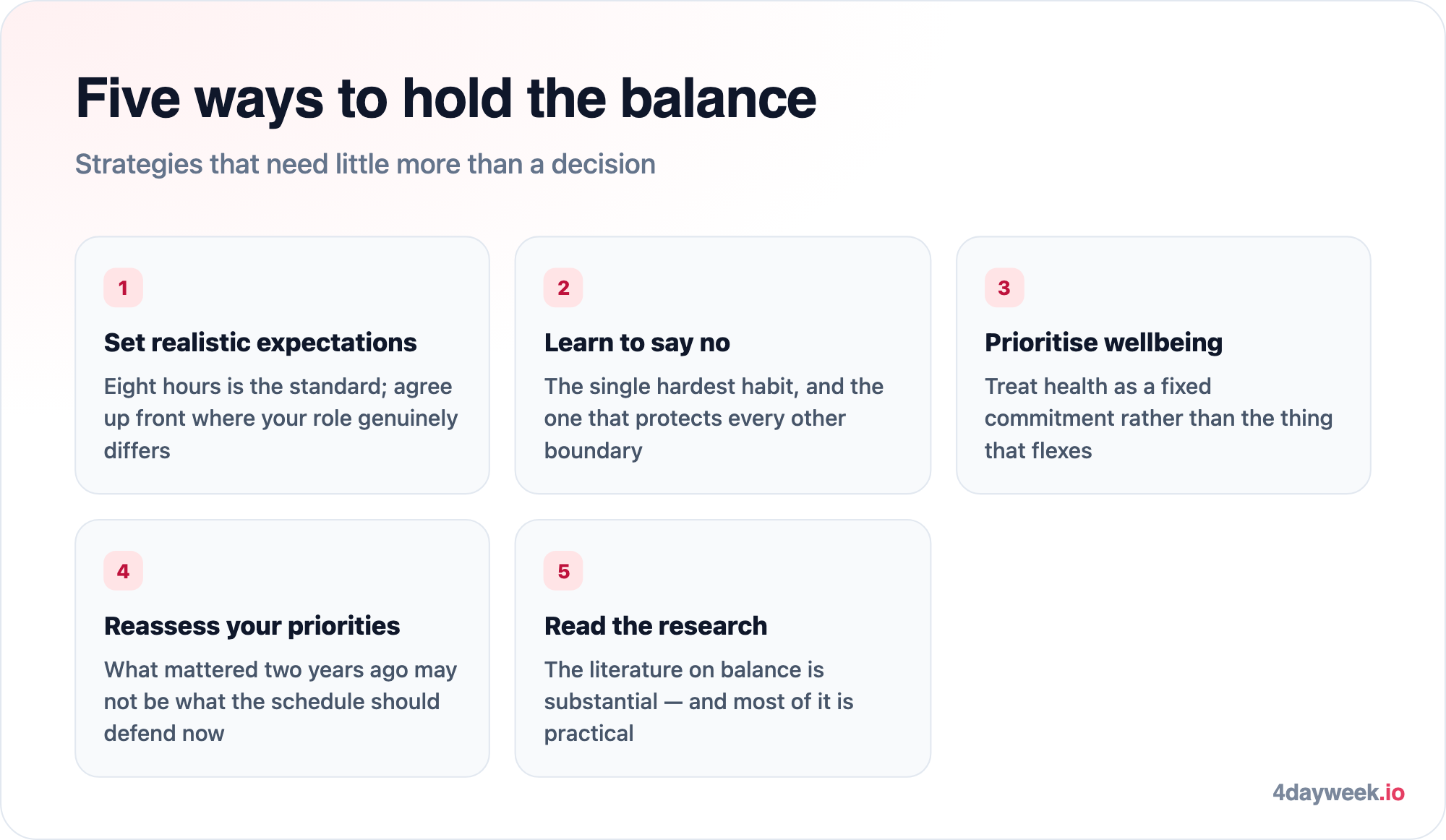Screen dimensions: 1446x840
Task: Click the 'Treat health as a fixed commitment' text
Action: click(x=1158, y=419)
